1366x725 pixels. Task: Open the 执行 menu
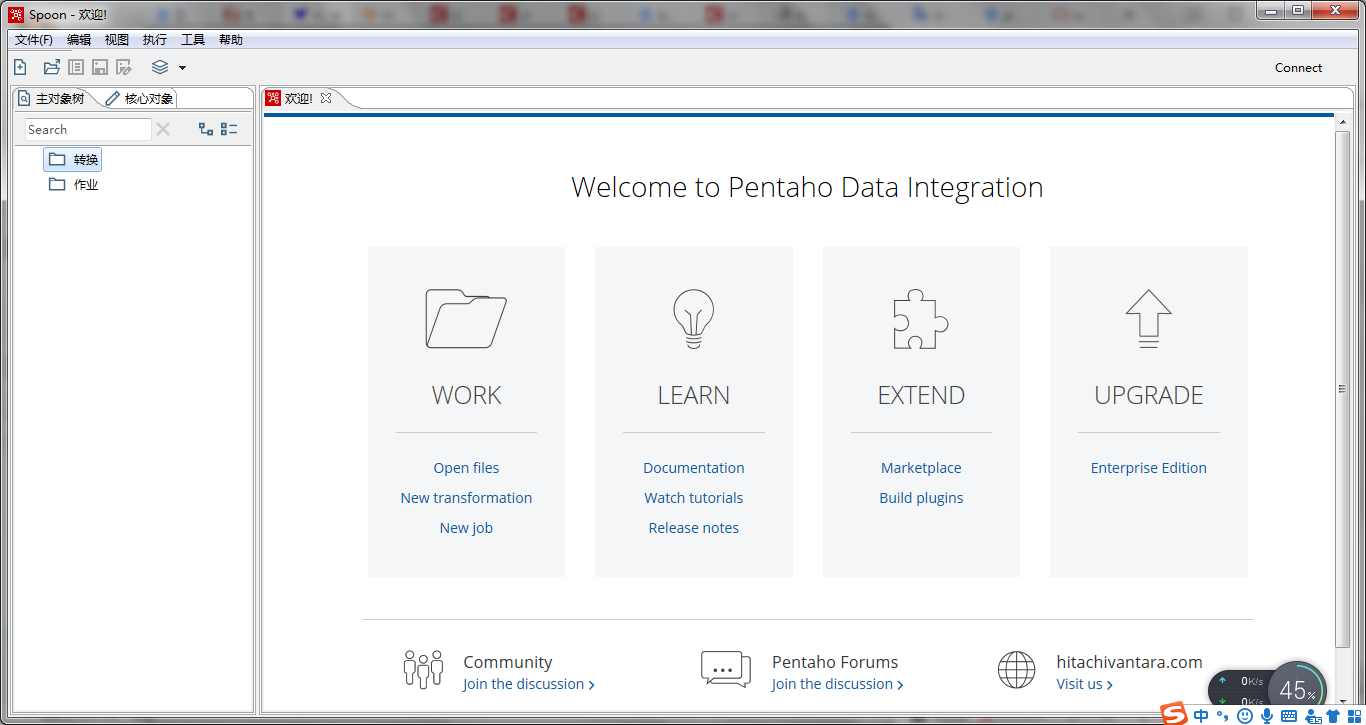[x=155, y=40]
